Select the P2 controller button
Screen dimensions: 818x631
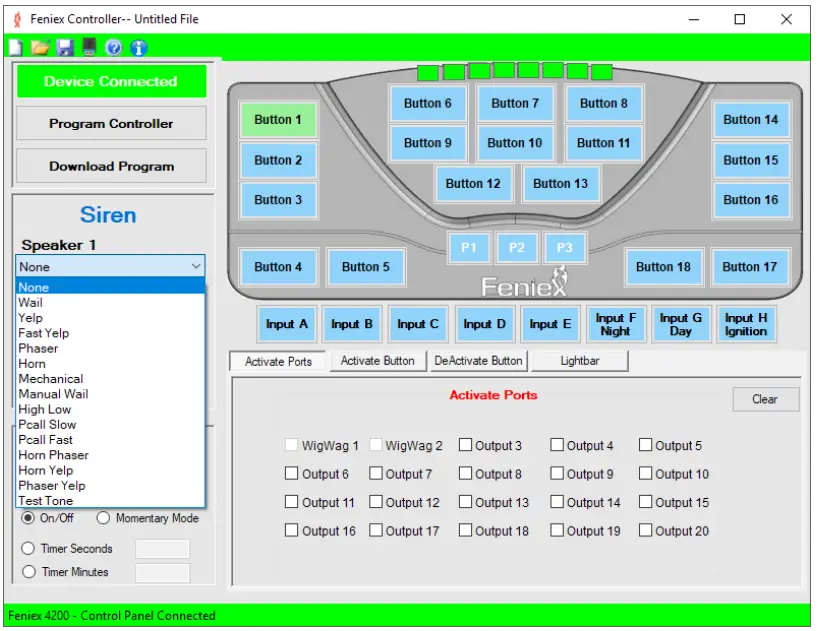click(516, 248)
